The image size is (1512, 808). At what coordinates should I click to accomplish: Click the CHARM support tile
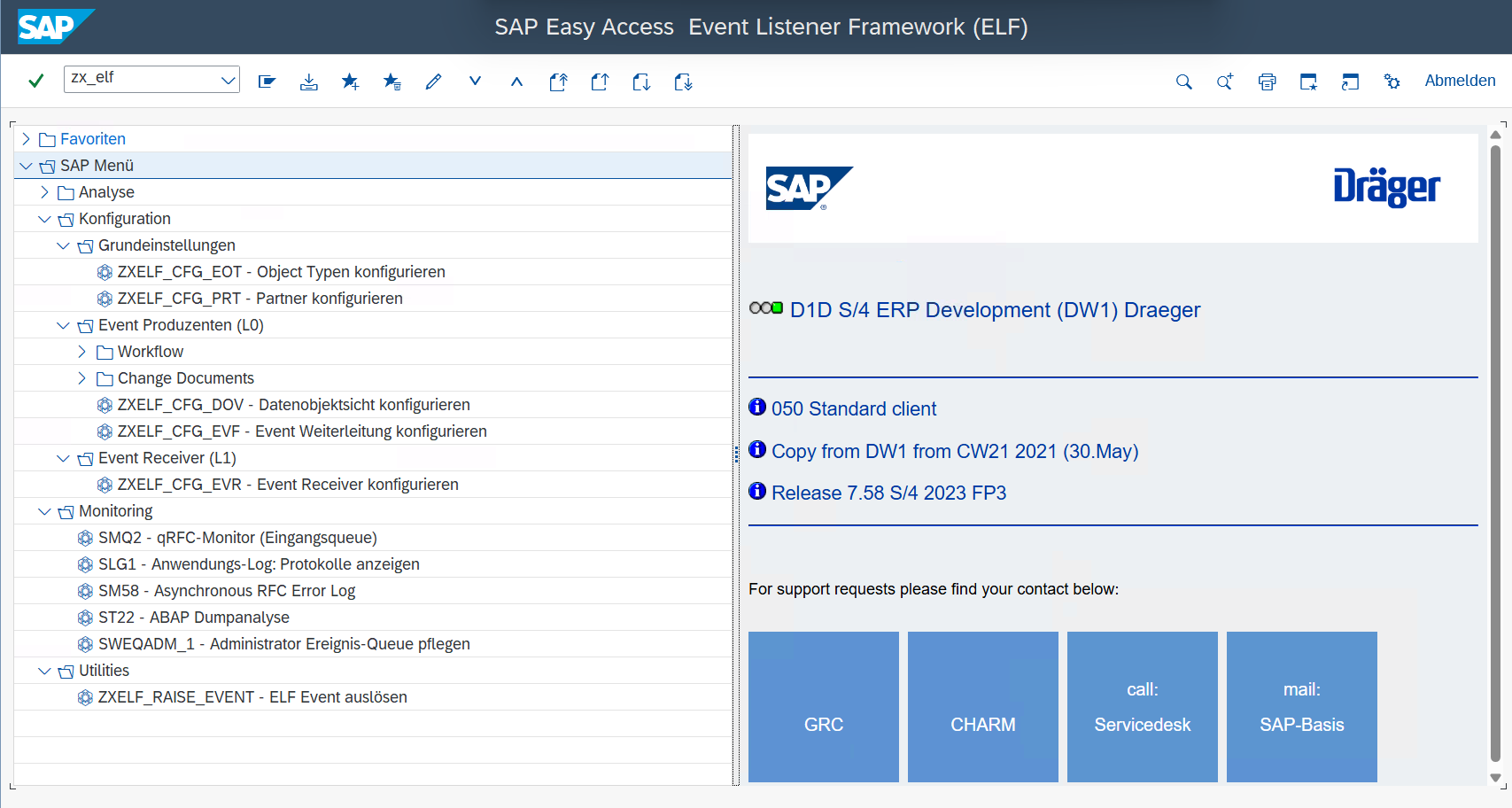(x=982, y=706)
